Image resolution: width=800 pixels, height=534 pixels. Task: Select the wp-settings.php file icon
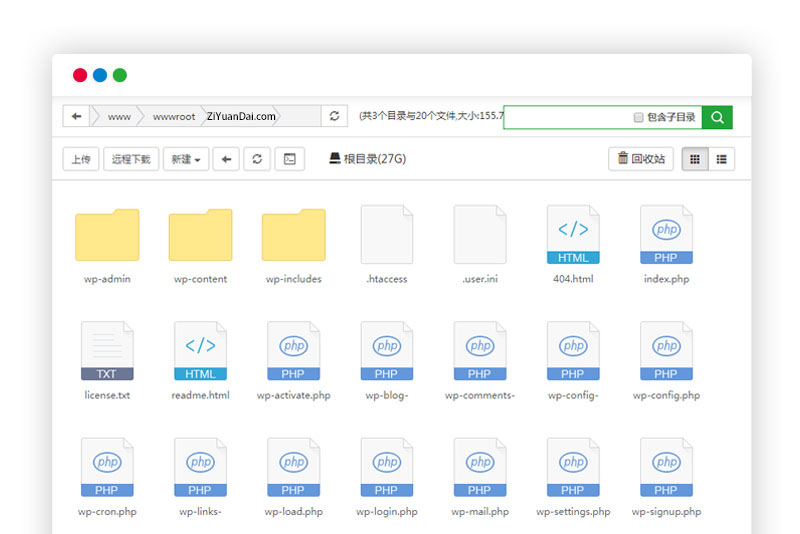click(573, 467)
